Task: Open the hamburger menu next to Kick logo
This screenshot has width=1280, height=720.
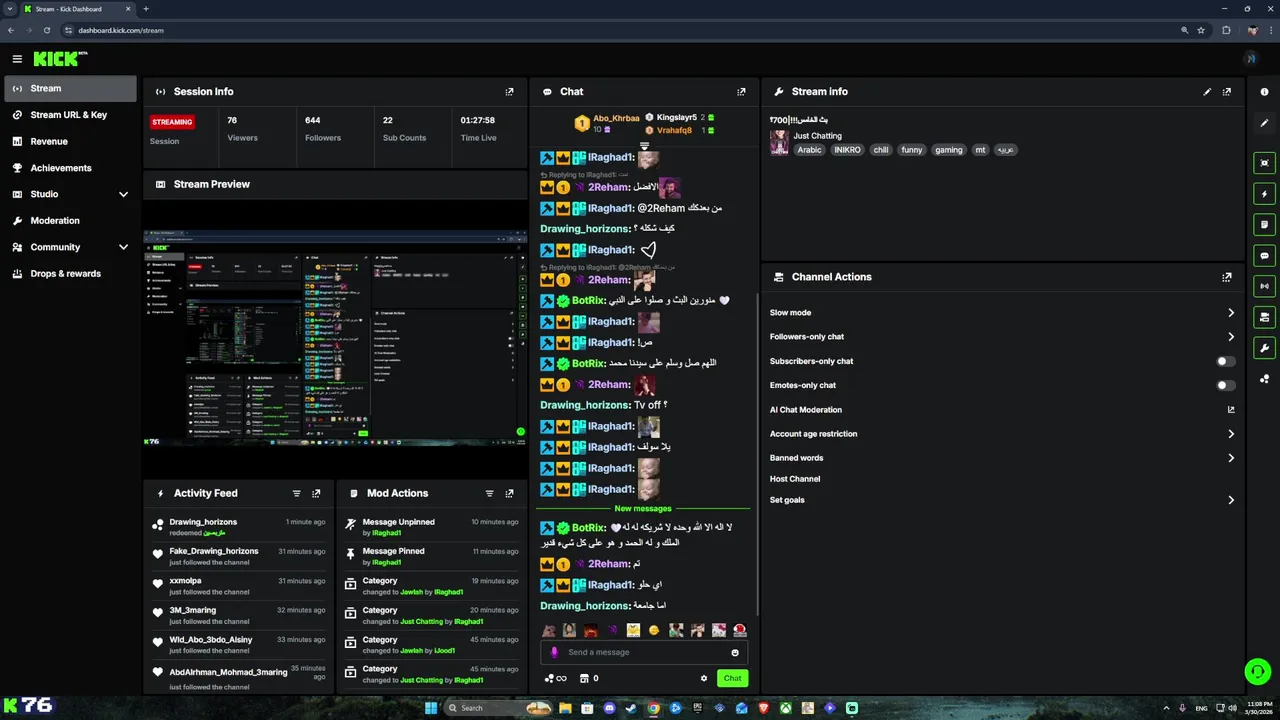Action: pos(17,59)
